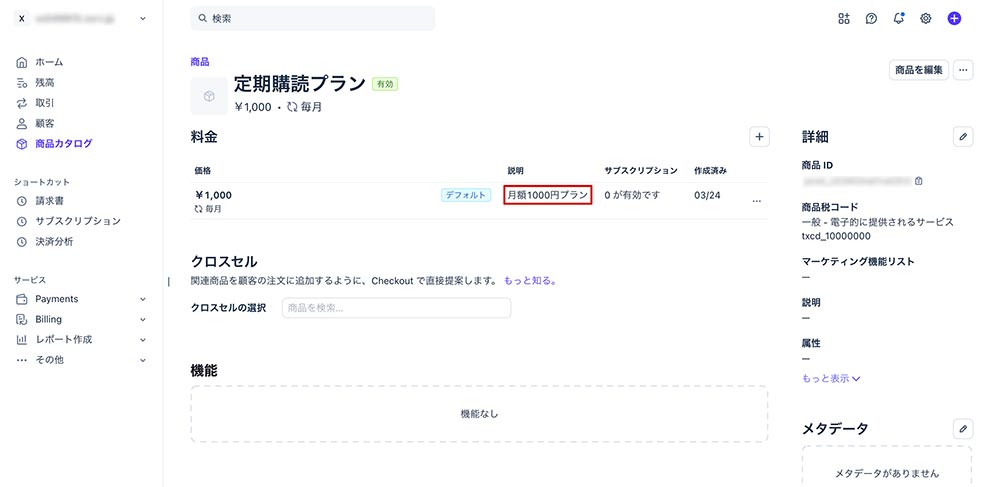
Task: Edit metadata with pencil icon
Action: click(x=963, y=428)
